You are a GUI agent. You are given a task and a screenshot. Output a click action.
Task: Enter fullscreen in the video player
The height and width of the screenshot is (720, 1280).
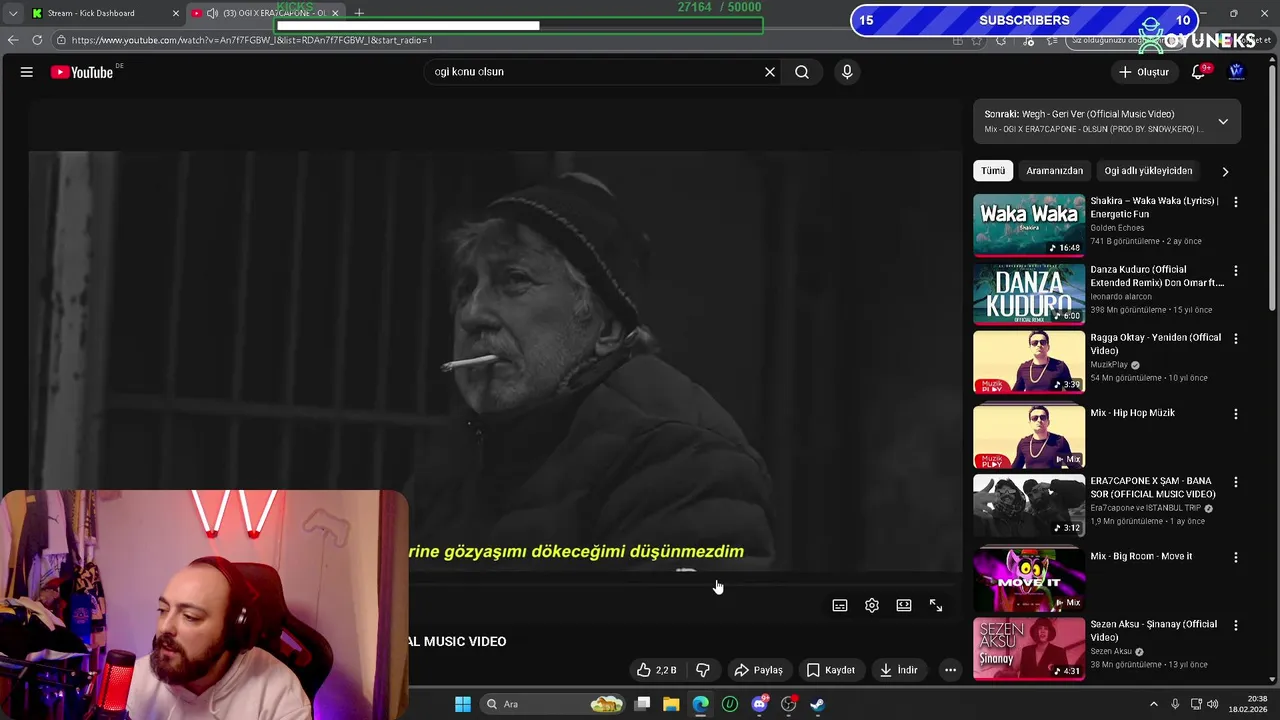(x=936, y=605)
